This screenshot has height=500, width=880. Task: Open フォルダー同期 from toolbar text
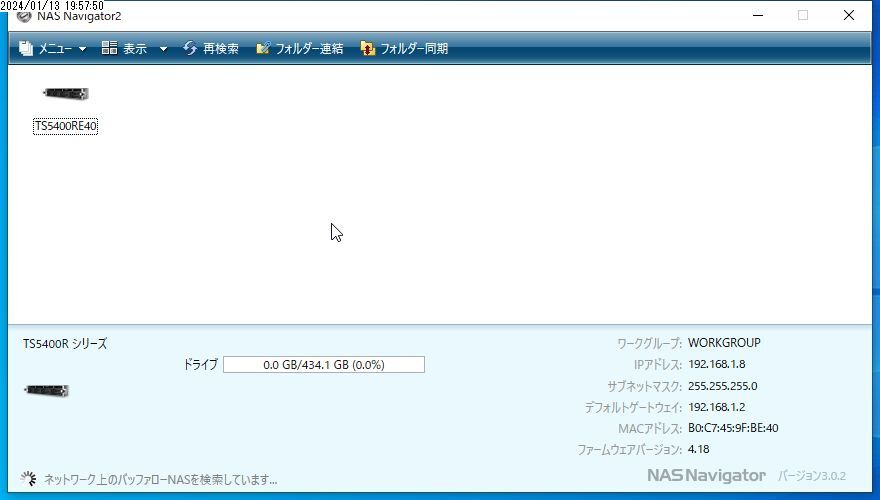(x=414, y=49)
